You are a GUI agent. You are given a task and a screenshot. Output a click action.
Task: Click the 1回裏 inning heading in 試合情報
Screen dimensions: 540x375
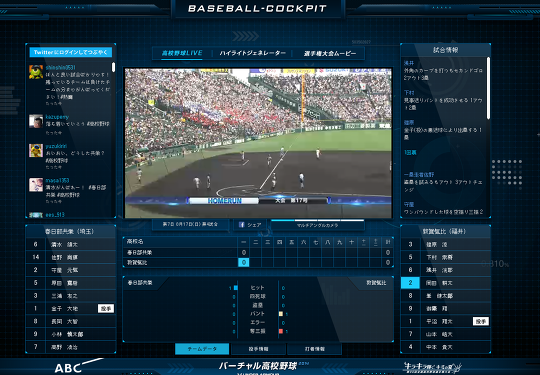tap(410, 153)
